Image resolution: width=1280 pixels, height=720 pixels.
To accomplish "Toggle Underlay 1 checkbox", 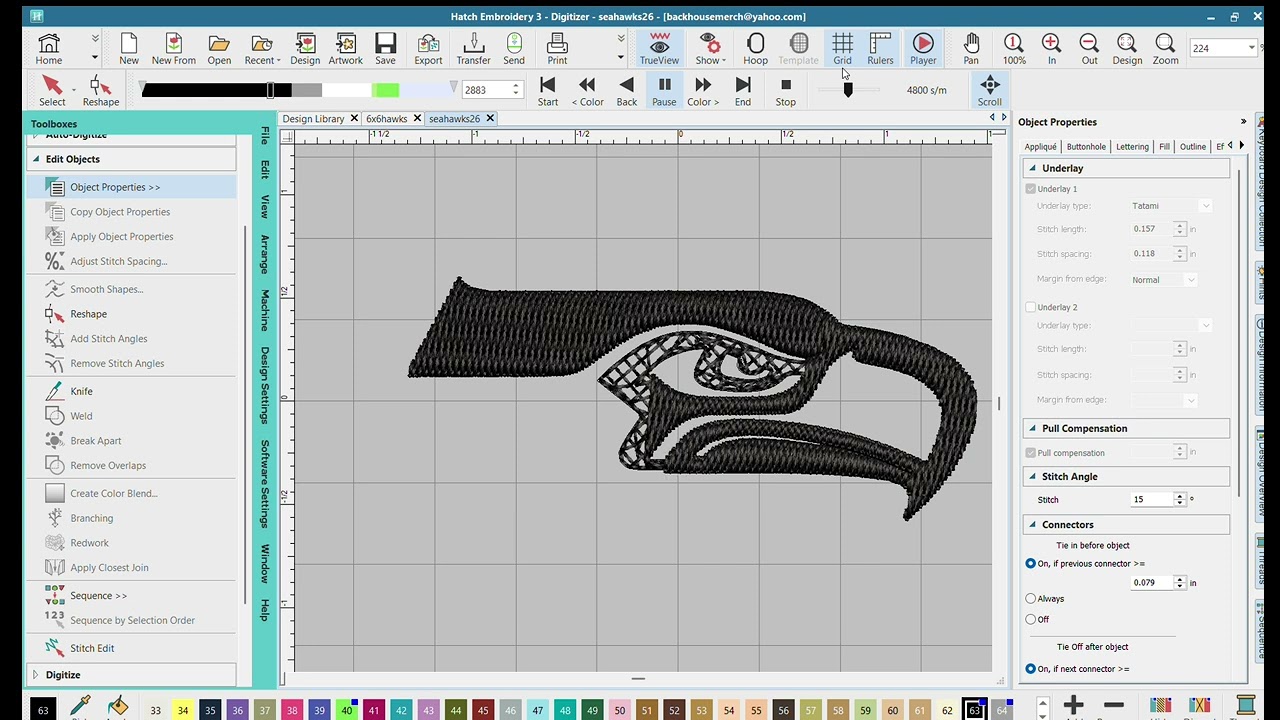I will click(1031, 188).
